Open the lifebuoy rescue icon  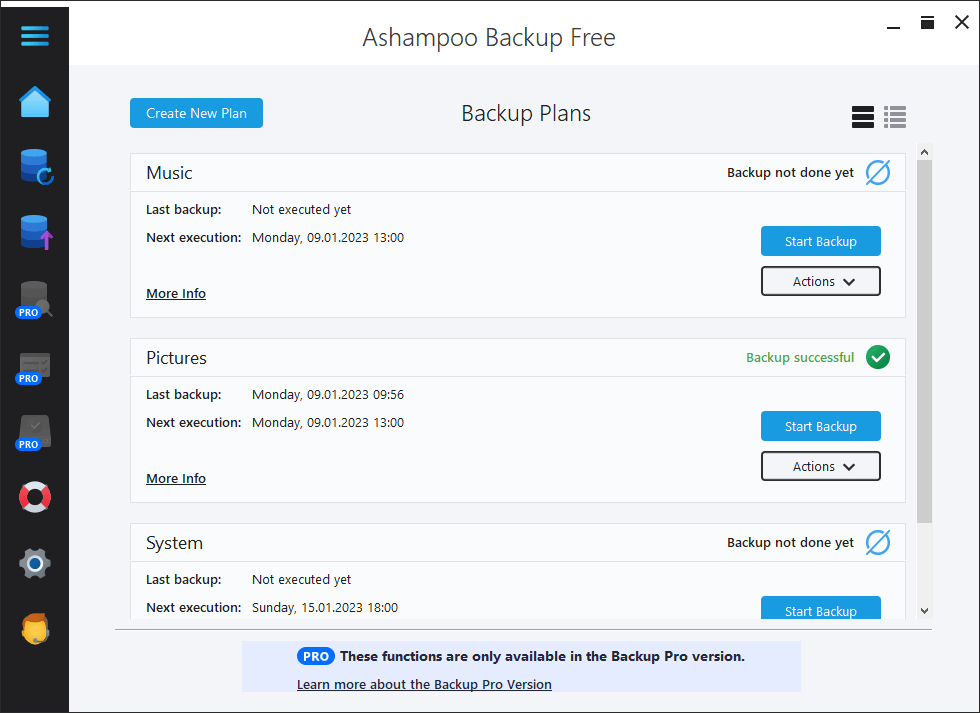(35, 497)
